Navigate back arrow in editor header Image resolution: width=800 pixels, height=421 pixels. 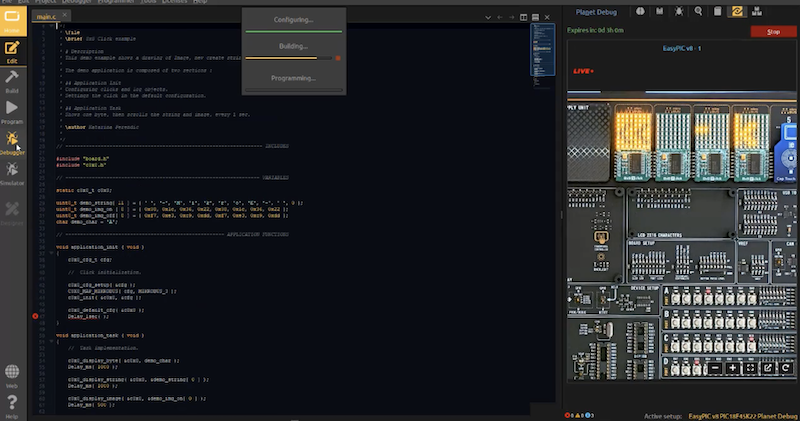499,17
